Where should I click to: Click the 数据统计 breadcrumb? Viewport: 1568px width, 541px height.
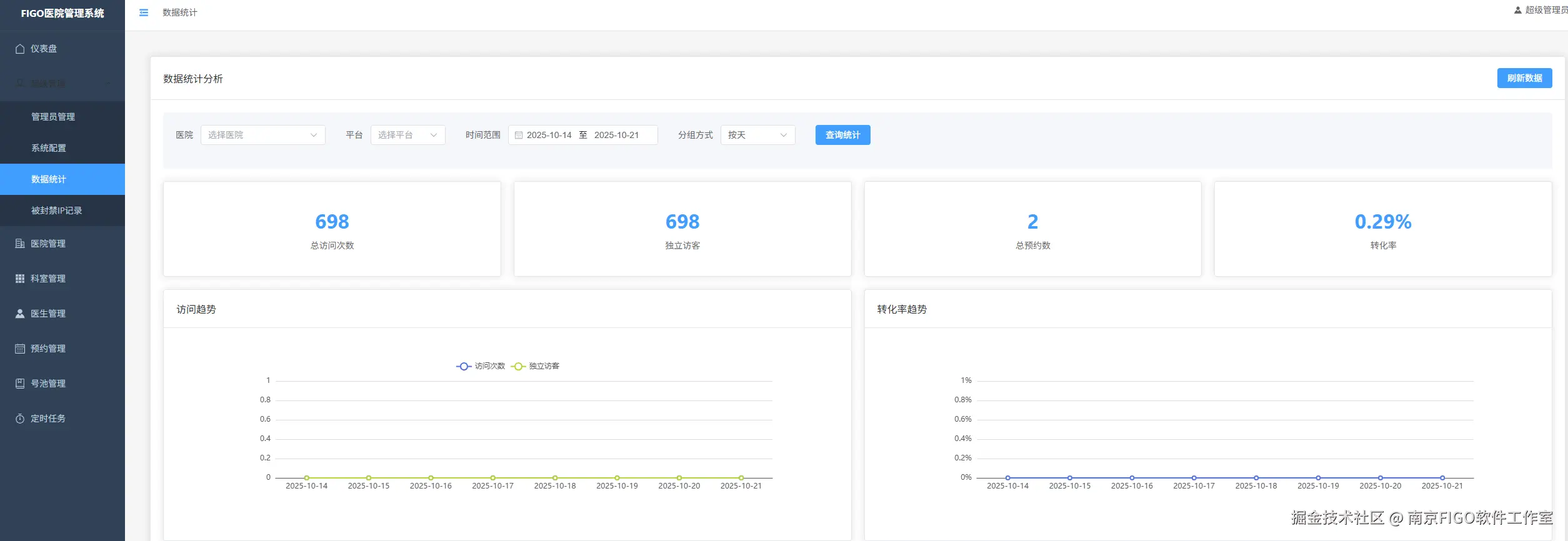pos(180,12)
